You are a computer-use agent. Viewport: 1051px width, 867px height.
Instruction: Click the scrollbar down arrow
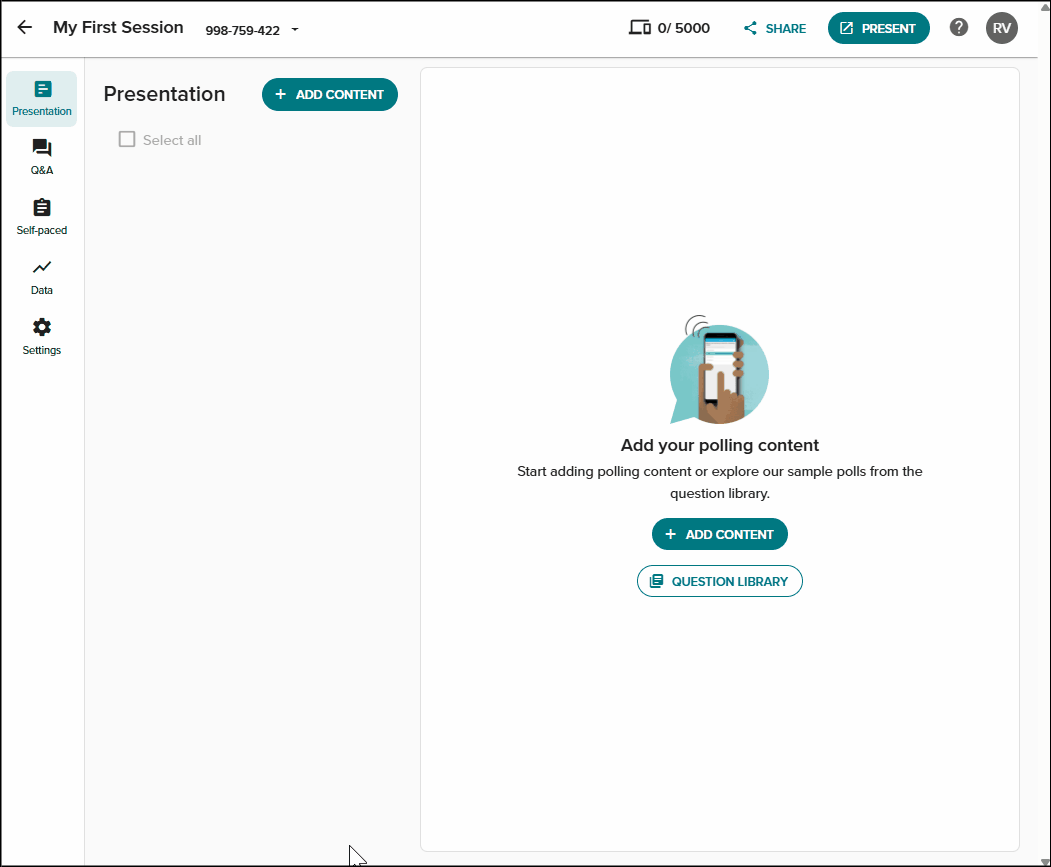[x=1045, y=861]
